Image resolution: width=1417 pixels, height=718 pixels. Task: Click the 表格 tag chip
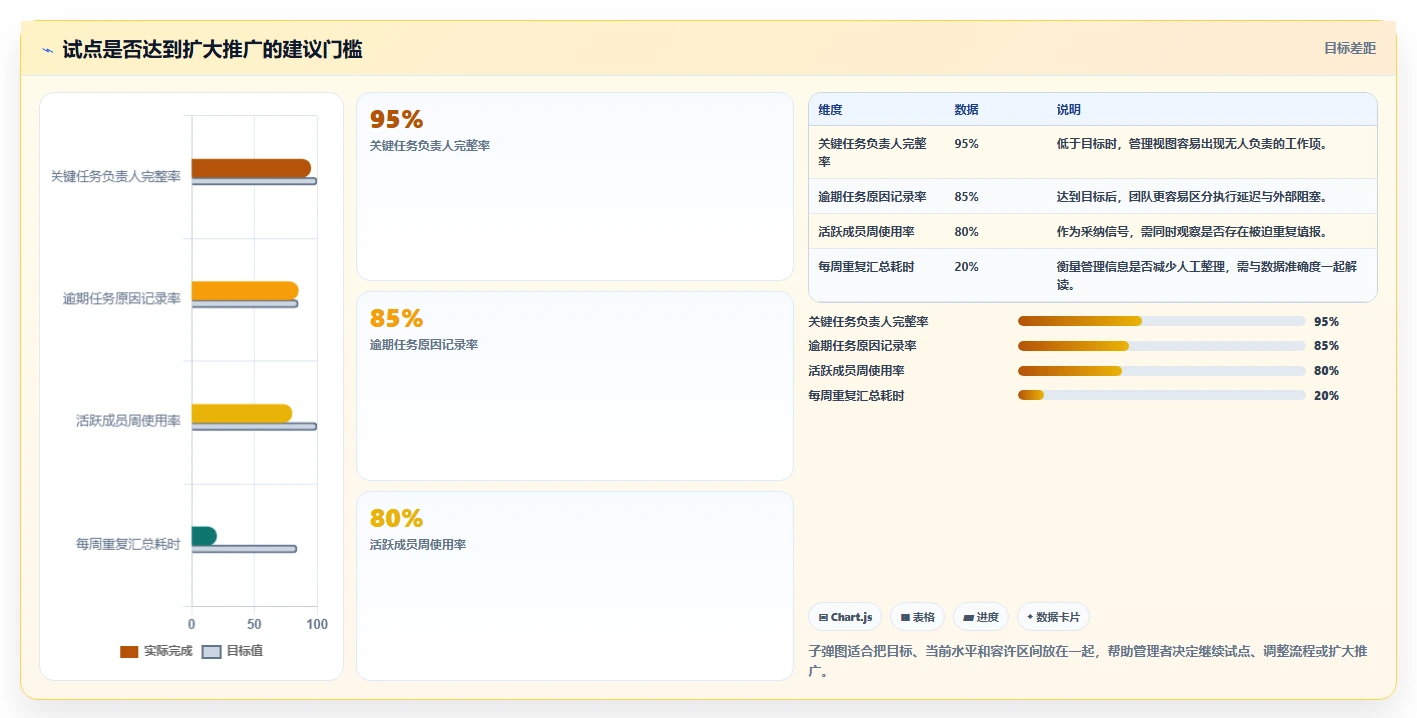917,617
